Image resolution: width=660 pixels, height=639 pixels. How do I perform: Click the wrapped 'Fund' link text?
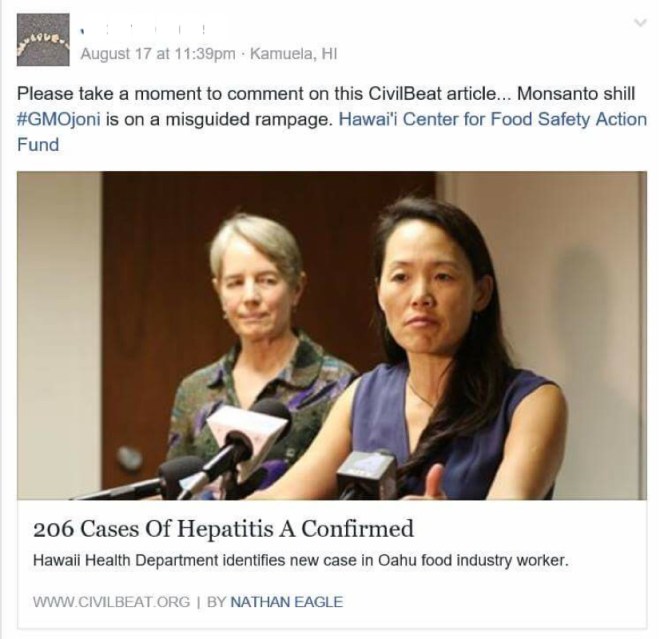(x=38, y=145)
